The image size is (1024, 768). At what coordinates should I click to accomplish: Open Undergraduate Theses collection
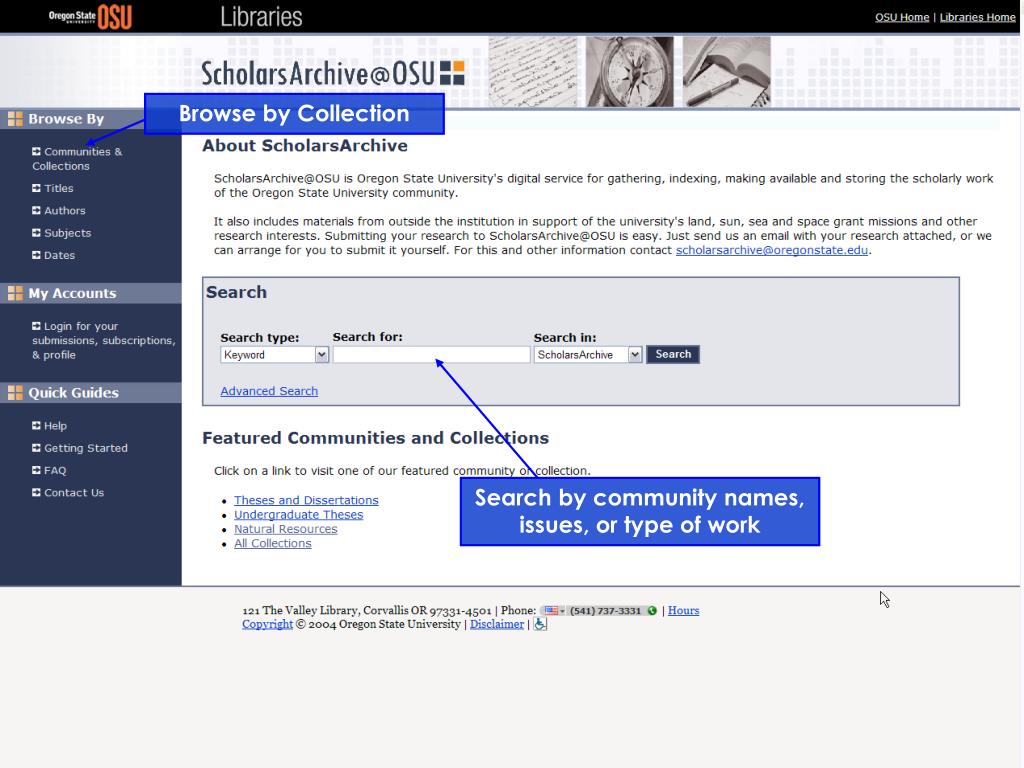click(298, 515)
